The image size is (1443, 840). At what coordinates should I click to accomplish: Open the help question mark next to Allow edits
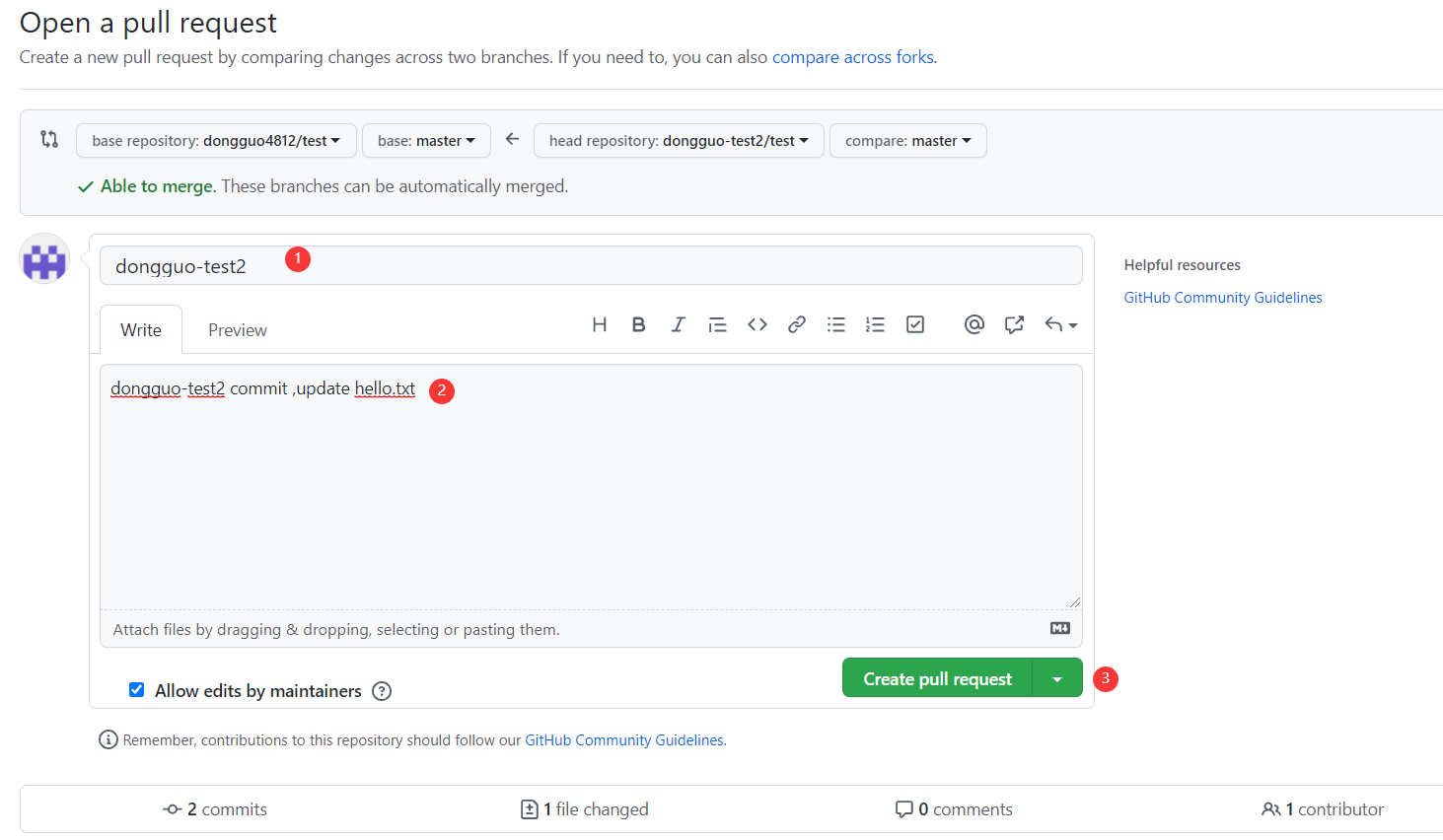point(382,691)
